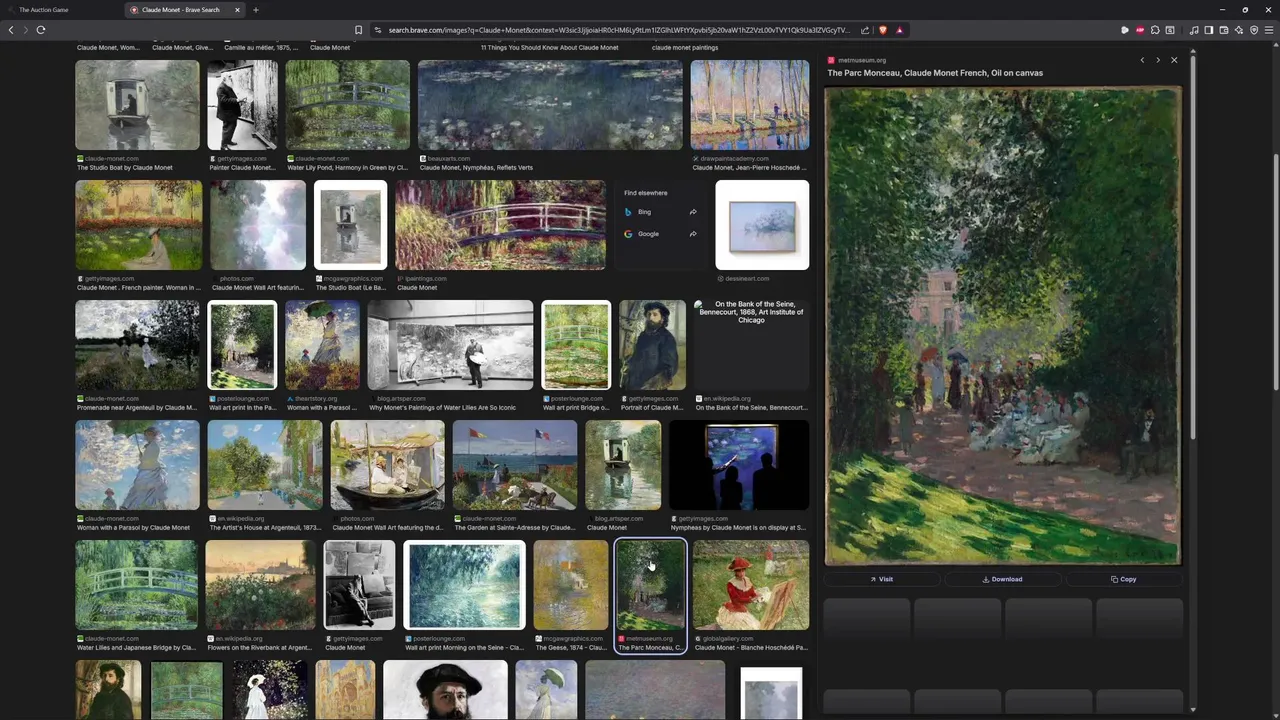Click the share arrow next to Google
This screenshot has height=720, width=1280.
(x=692, y=234)
